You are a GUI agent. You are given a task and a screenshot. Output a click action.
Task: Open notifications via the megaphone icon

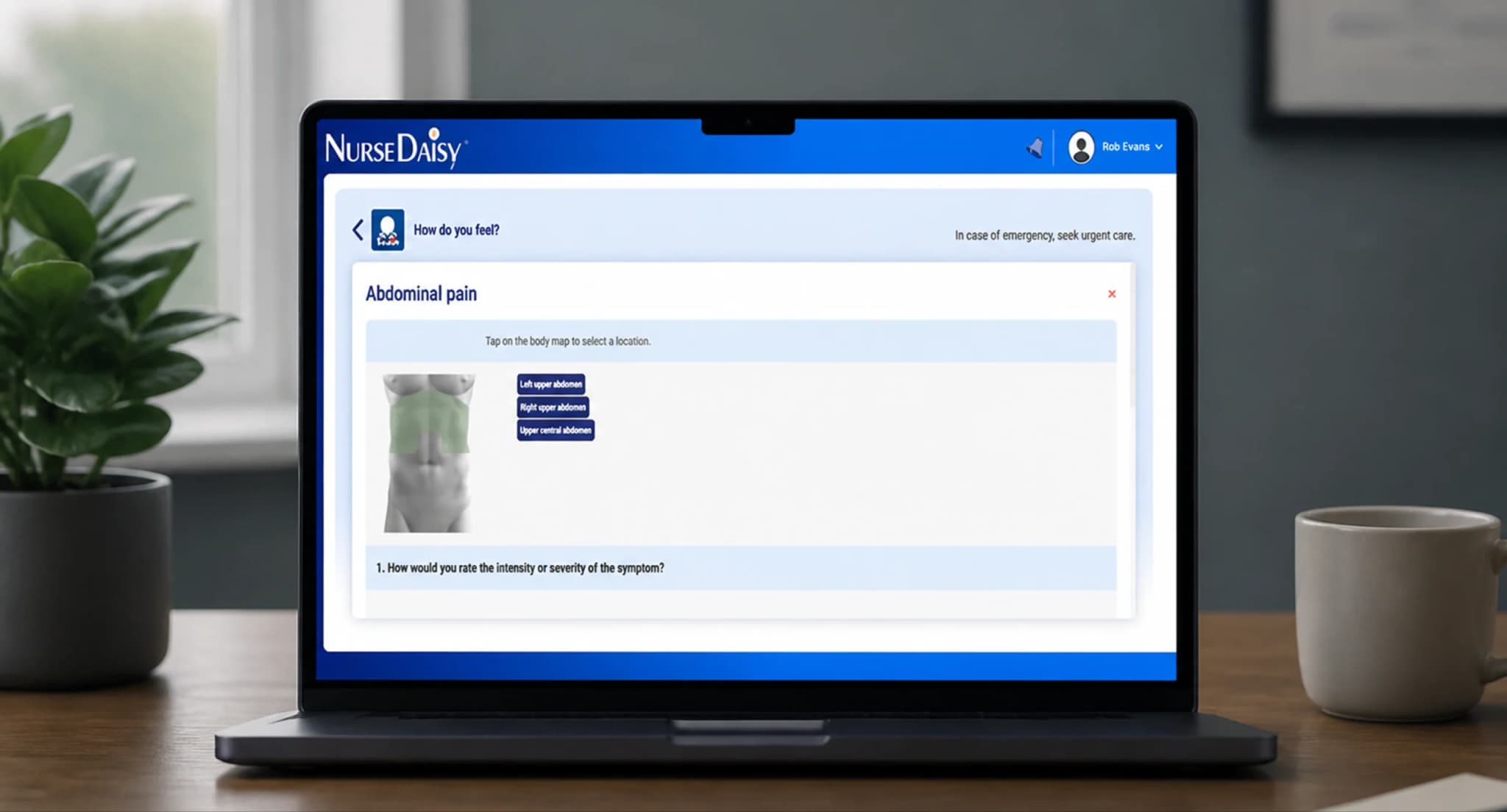point(1035,148)
